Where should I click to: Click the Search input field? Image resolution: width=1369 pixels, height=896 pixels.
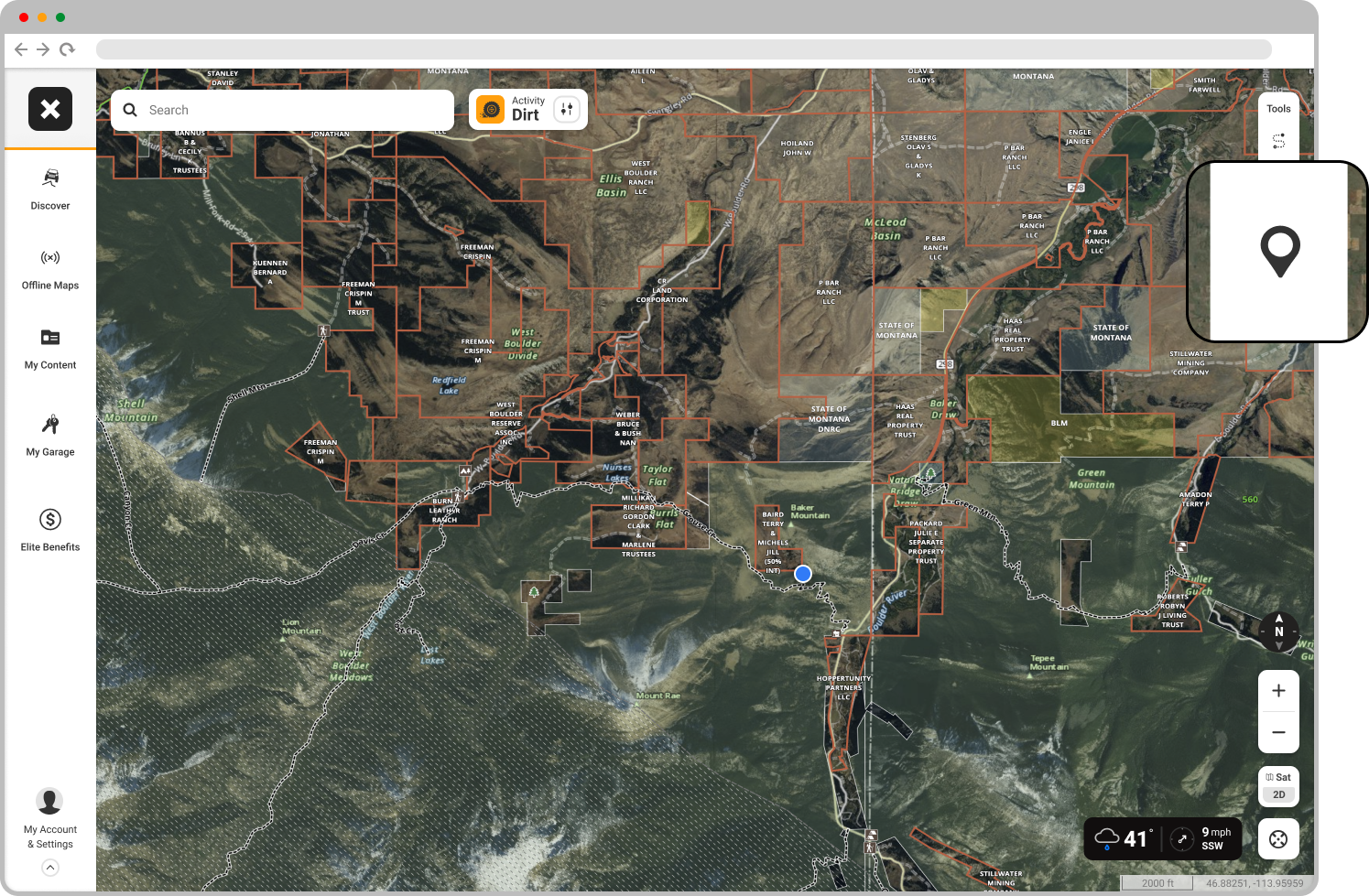pyautogui.click(x=282, y=110)
